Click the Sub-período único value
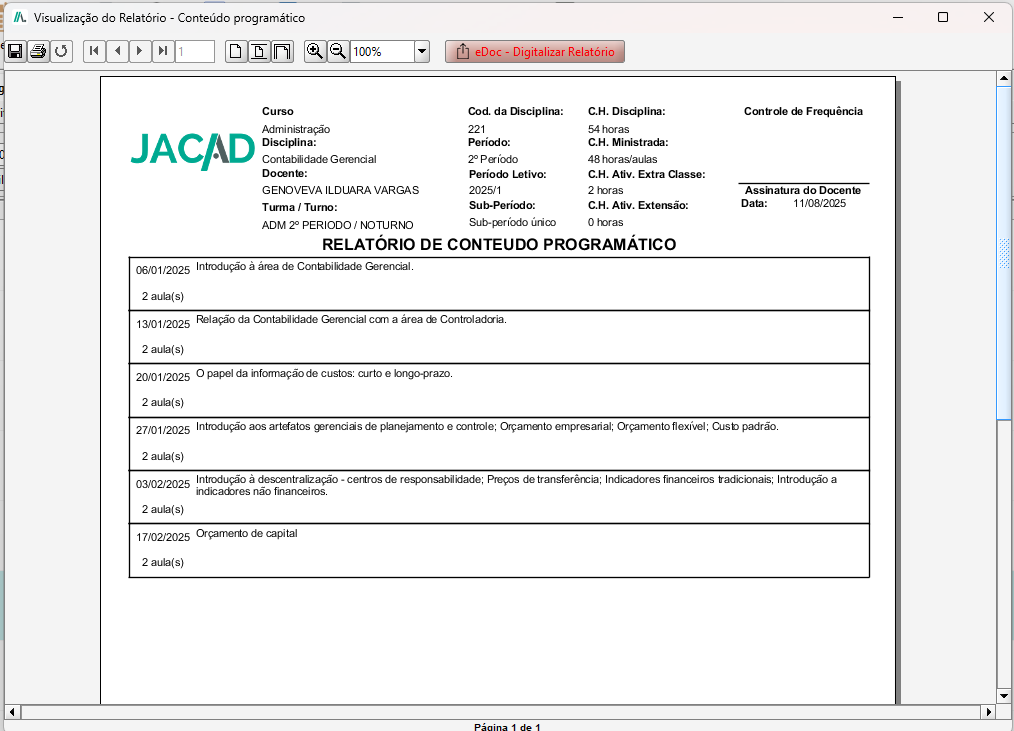This screenshot has height=731, width=1014. coord(512,223)
